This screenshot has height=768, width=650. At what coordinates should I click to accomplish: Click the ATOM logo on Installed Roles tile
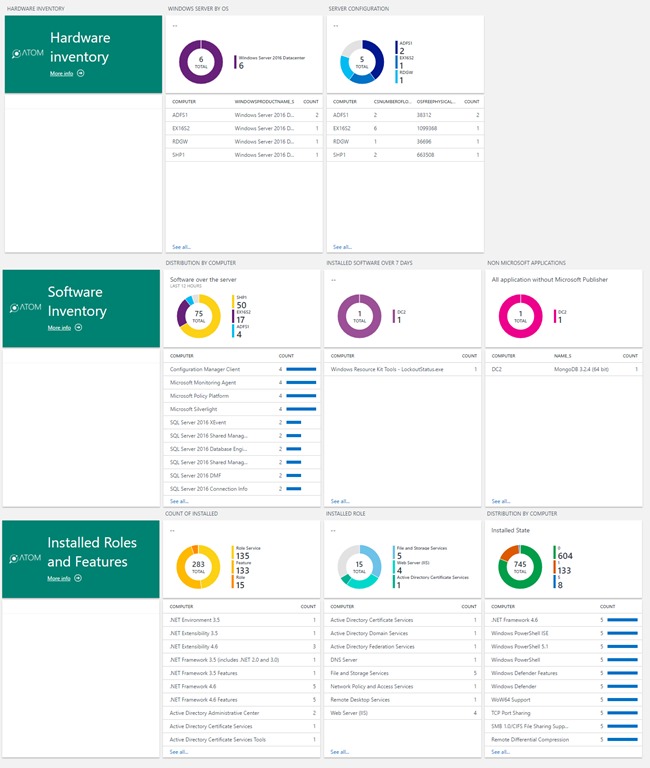tap(25, 558)
